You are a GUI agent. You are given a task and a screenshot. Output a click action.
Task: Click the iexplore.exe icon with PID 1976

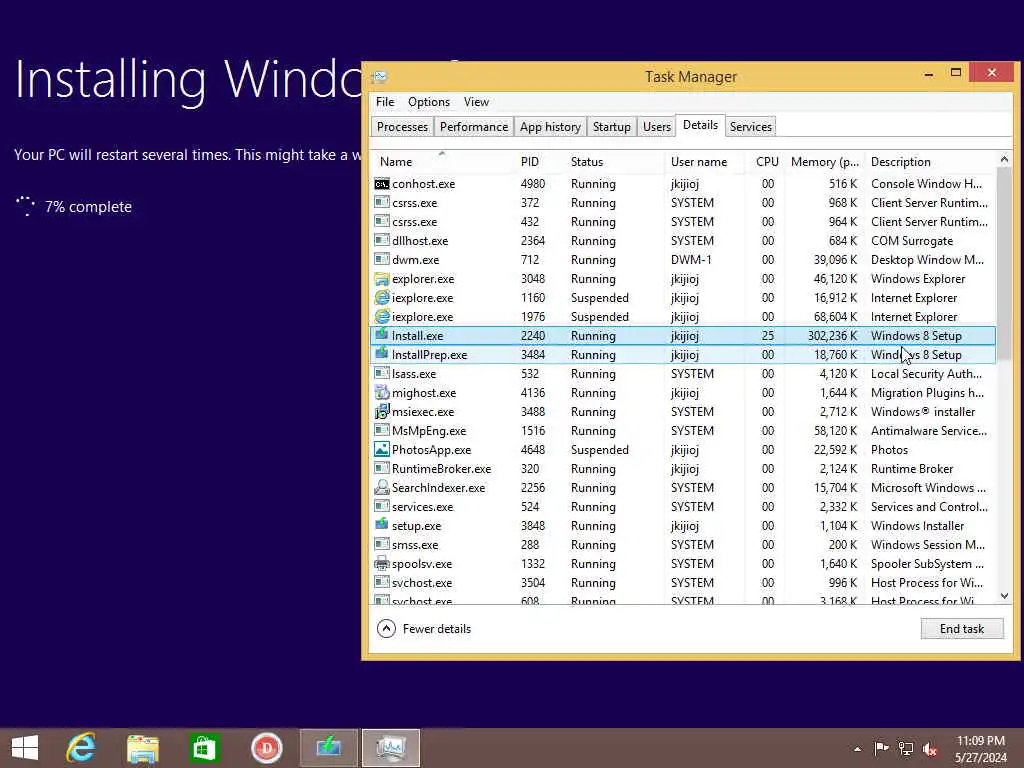coord(381,317)
